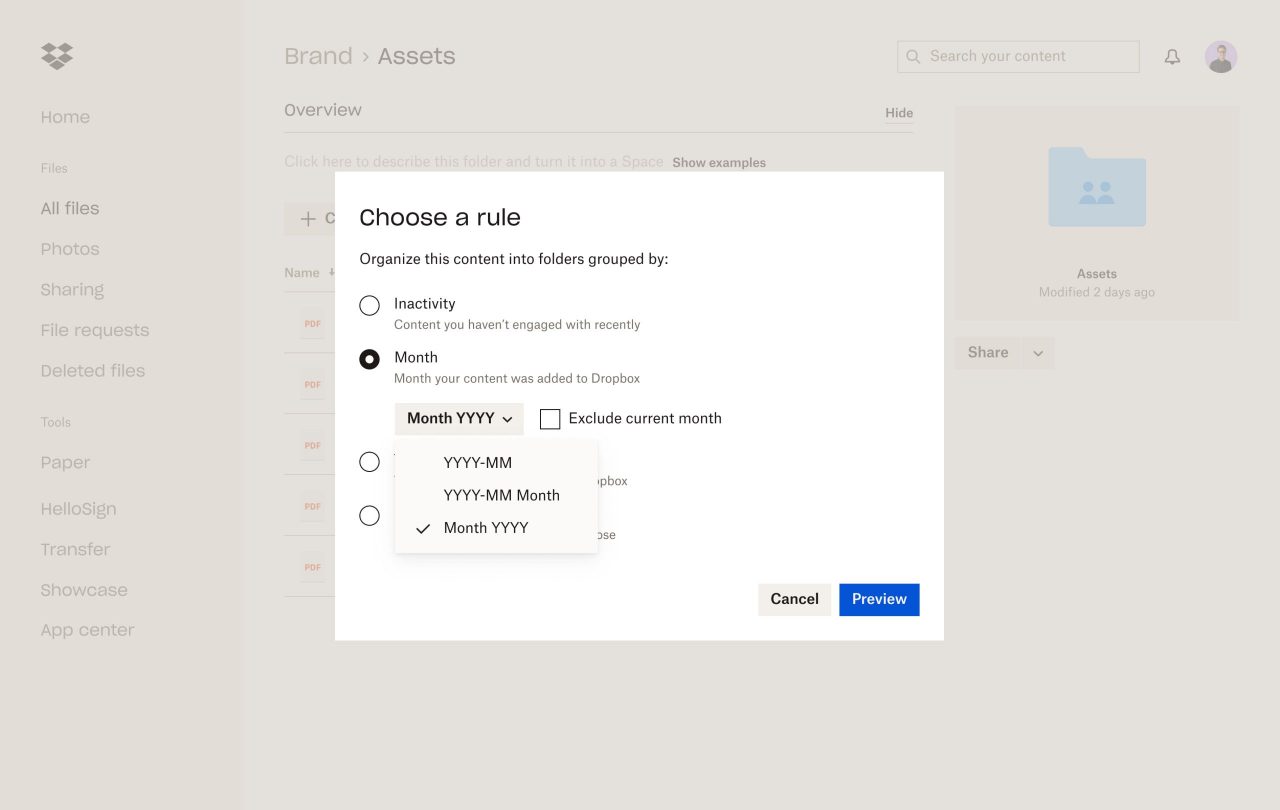Choose YYYY-MM from the format menu
Screen dimensions: 1280x810
(477, 463)
